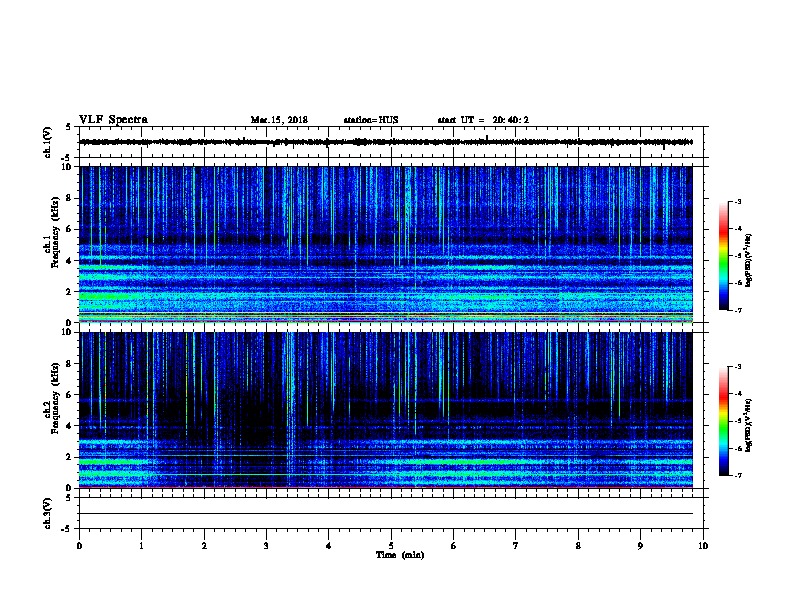Click the "10" kHz tick of the ch.2 frequency axis

(x=67, y=332)
